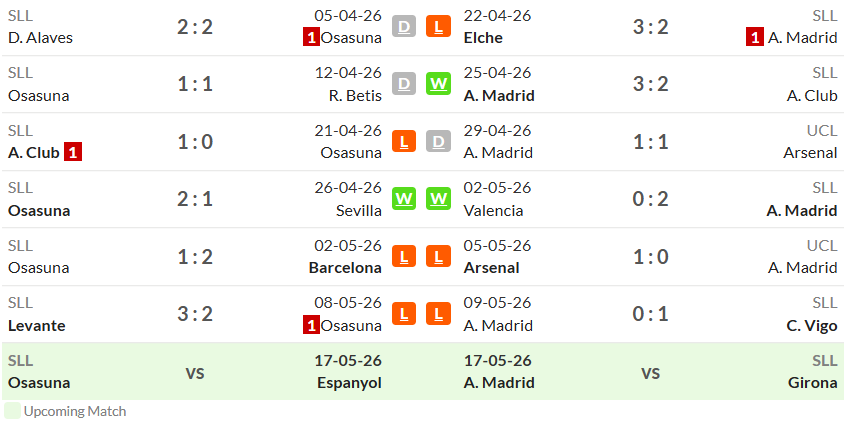Click the orange L badge for A. Club match
The image size is (848, 430).
pyautogui.click(x=404, y=141)
